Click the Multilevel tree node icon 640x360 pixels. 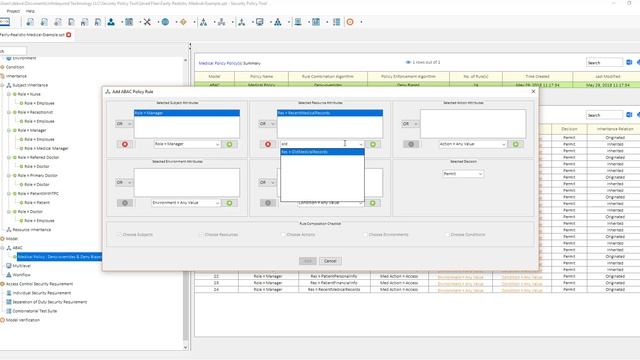tap(9, 266)
